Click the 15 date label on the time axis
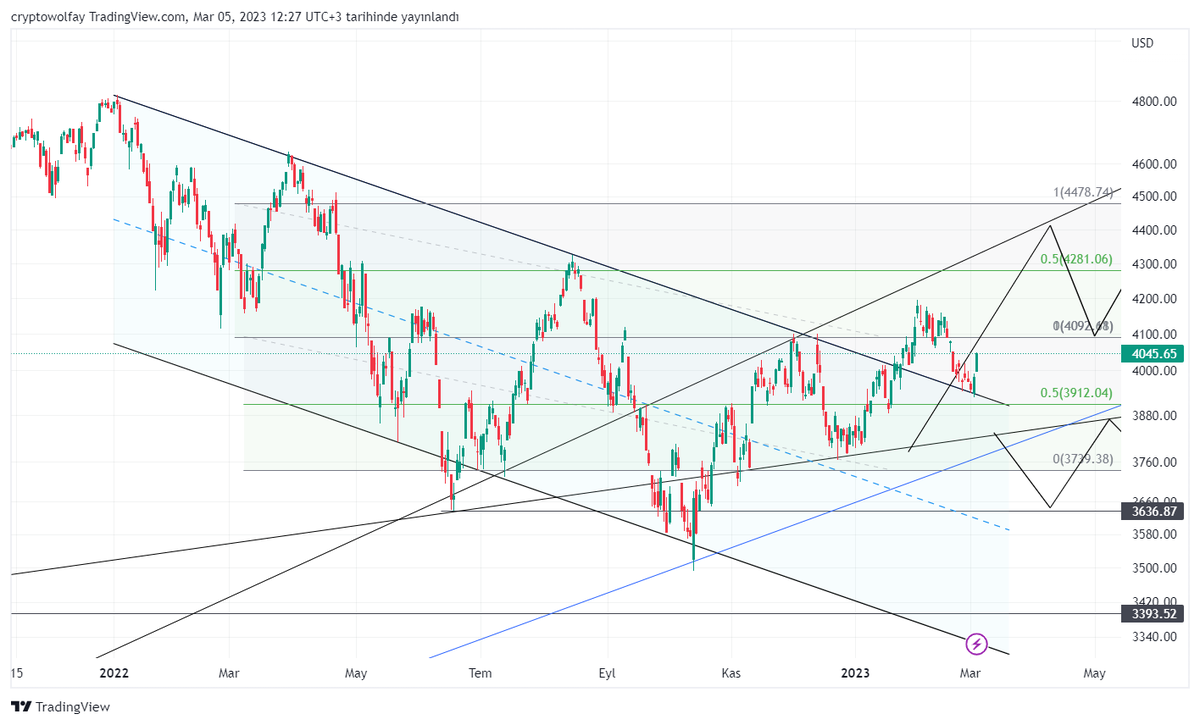1200x725 pixels. coord(16,673)
